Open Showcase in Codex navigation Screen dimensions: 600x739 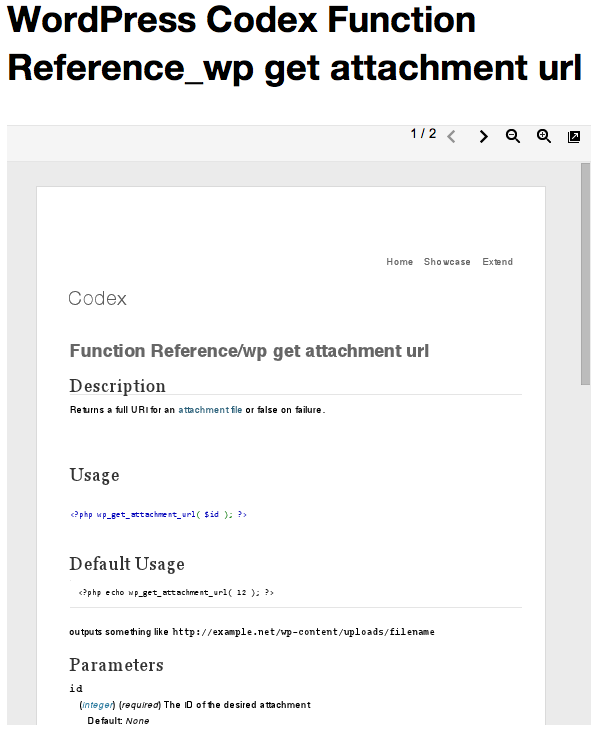pos(447,262)
